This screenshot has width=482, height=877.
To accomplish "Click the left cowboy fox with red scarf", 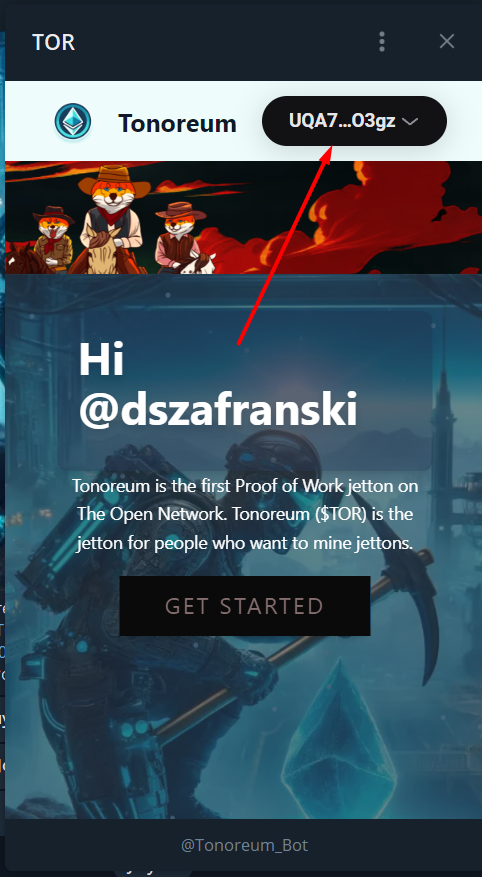I will (x=51, y=238).
